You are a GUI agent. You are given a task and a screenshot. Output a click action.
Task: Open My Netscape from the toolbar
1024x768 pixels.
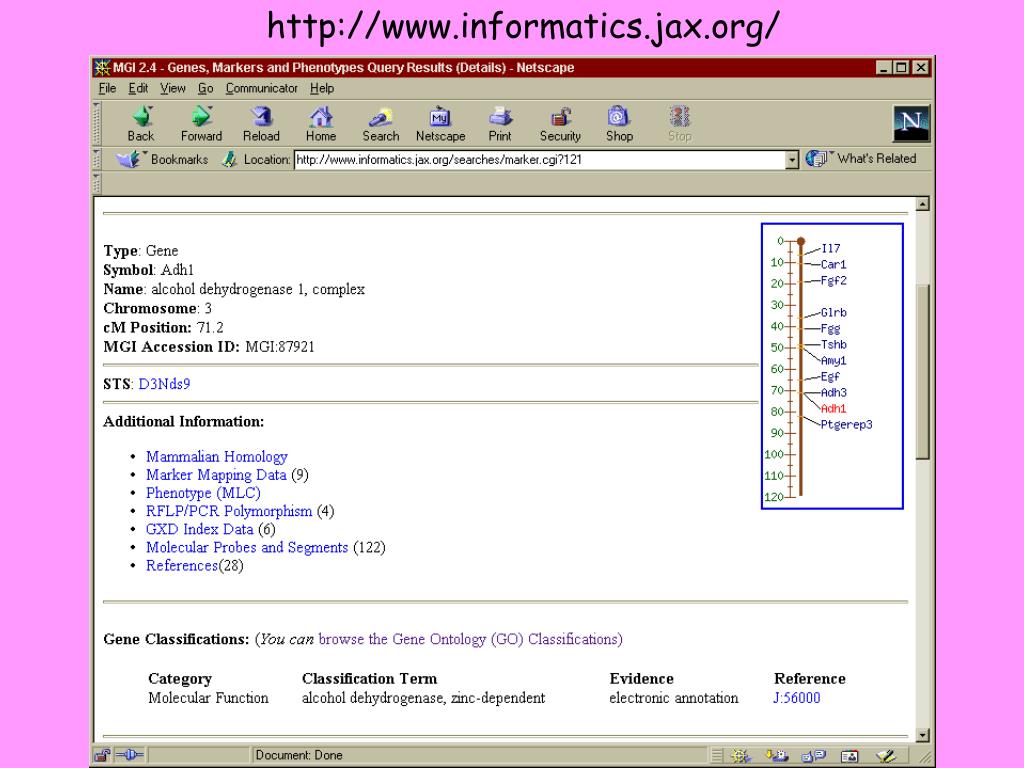(441, 124)
